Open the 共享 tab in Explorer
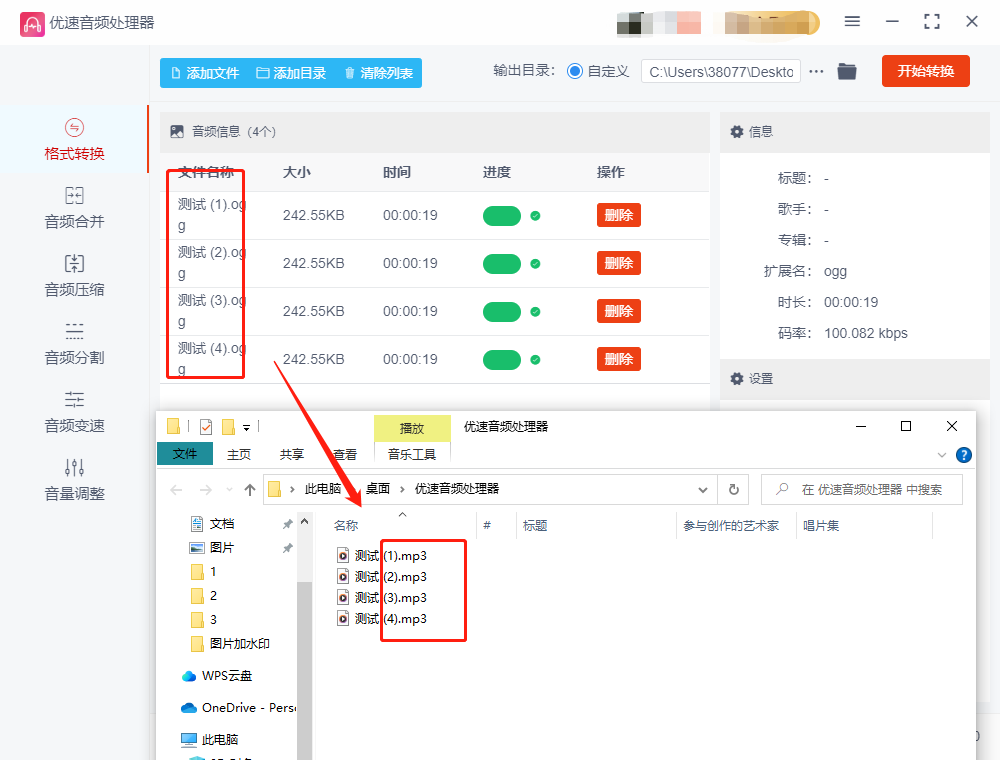The image size is (1000, 760). [x=291, y=454]
